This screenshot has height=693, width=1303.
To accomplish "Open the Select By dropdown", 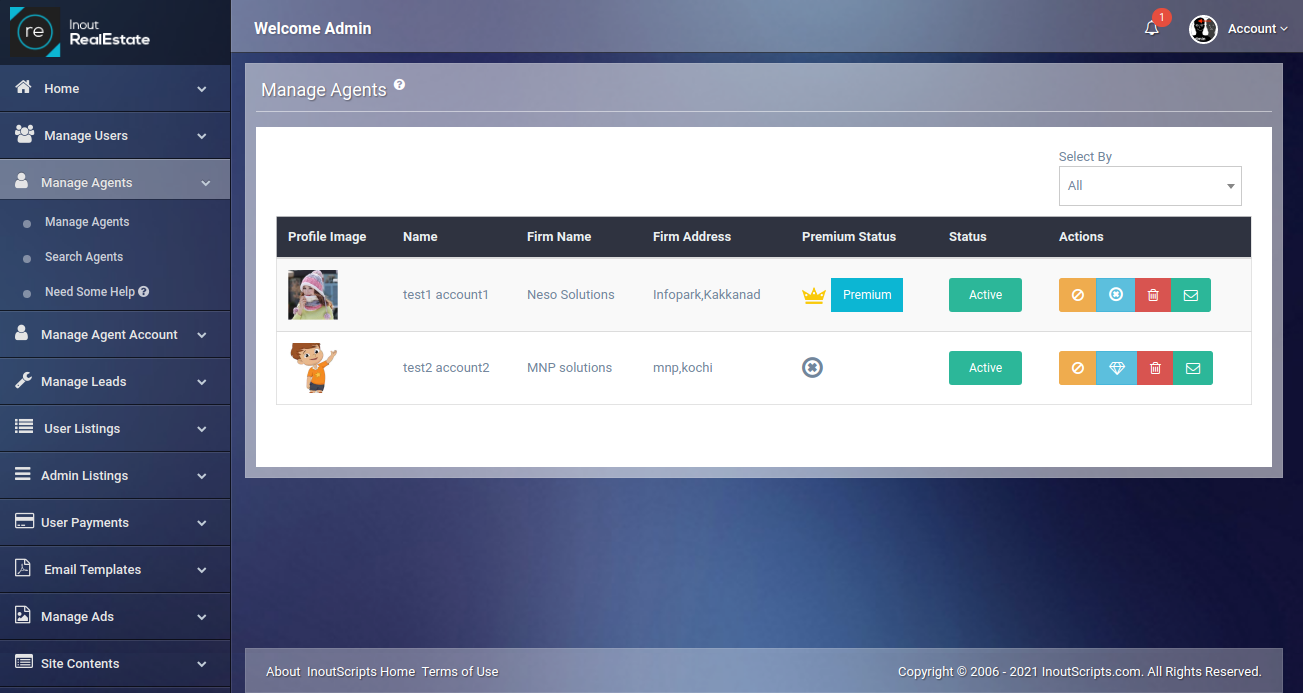I will tap(1149, 186).
